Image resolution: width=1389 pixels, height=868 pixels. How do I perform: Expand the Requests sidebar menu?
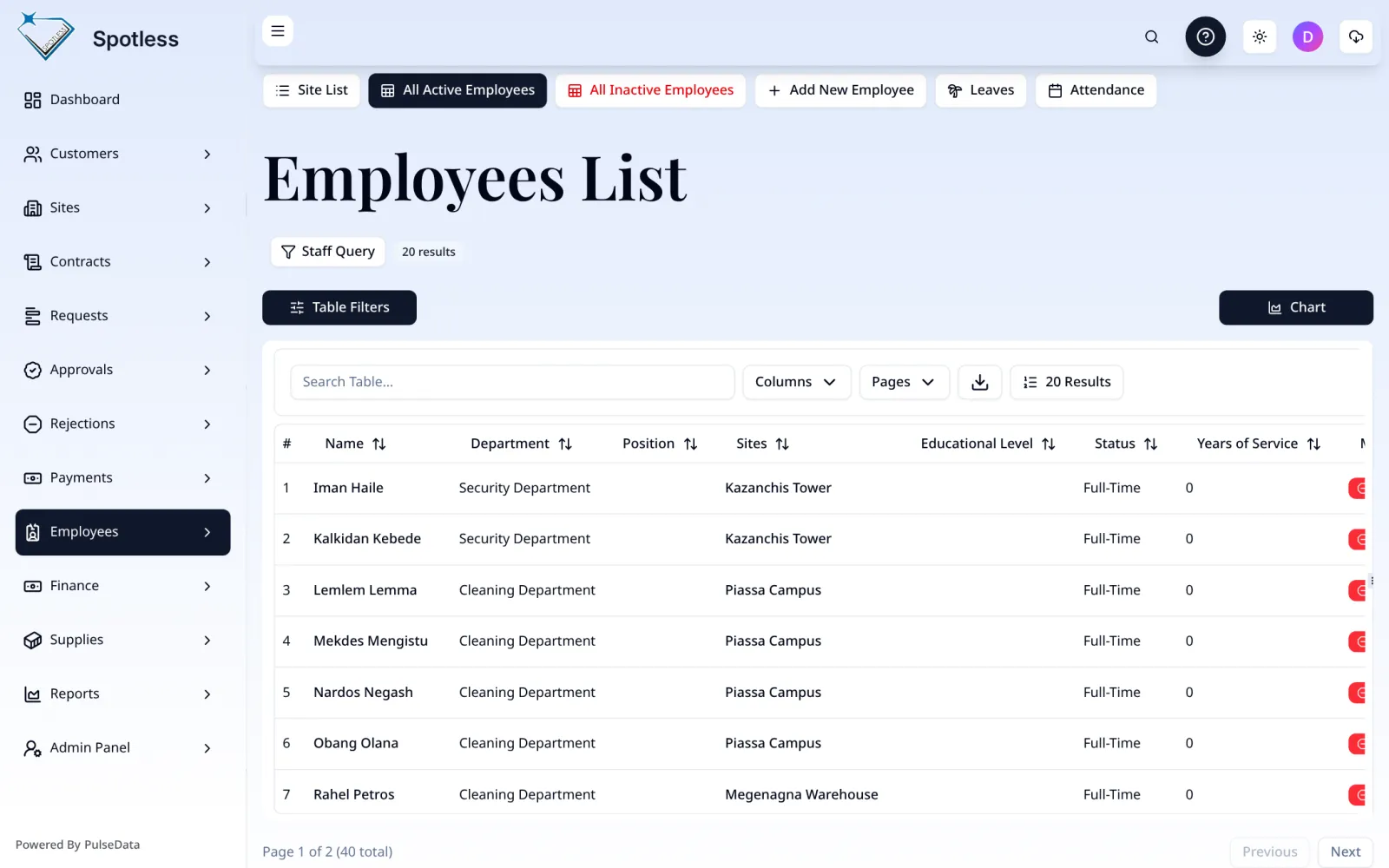coord(122,316)
